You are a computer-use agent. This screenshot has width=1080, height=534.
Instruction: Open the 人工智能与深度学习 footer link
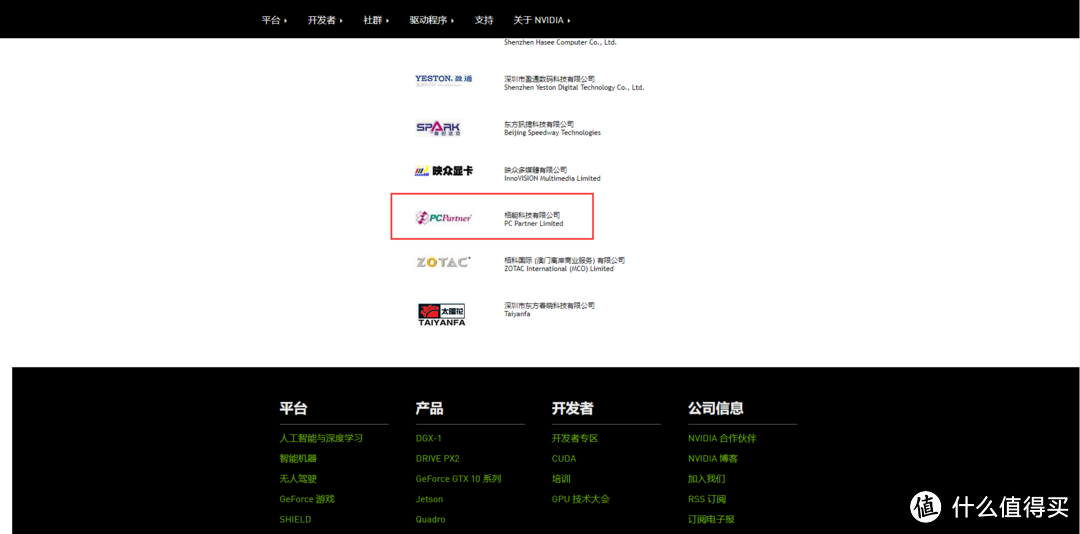pyautogui.click(x=321, y=438)
